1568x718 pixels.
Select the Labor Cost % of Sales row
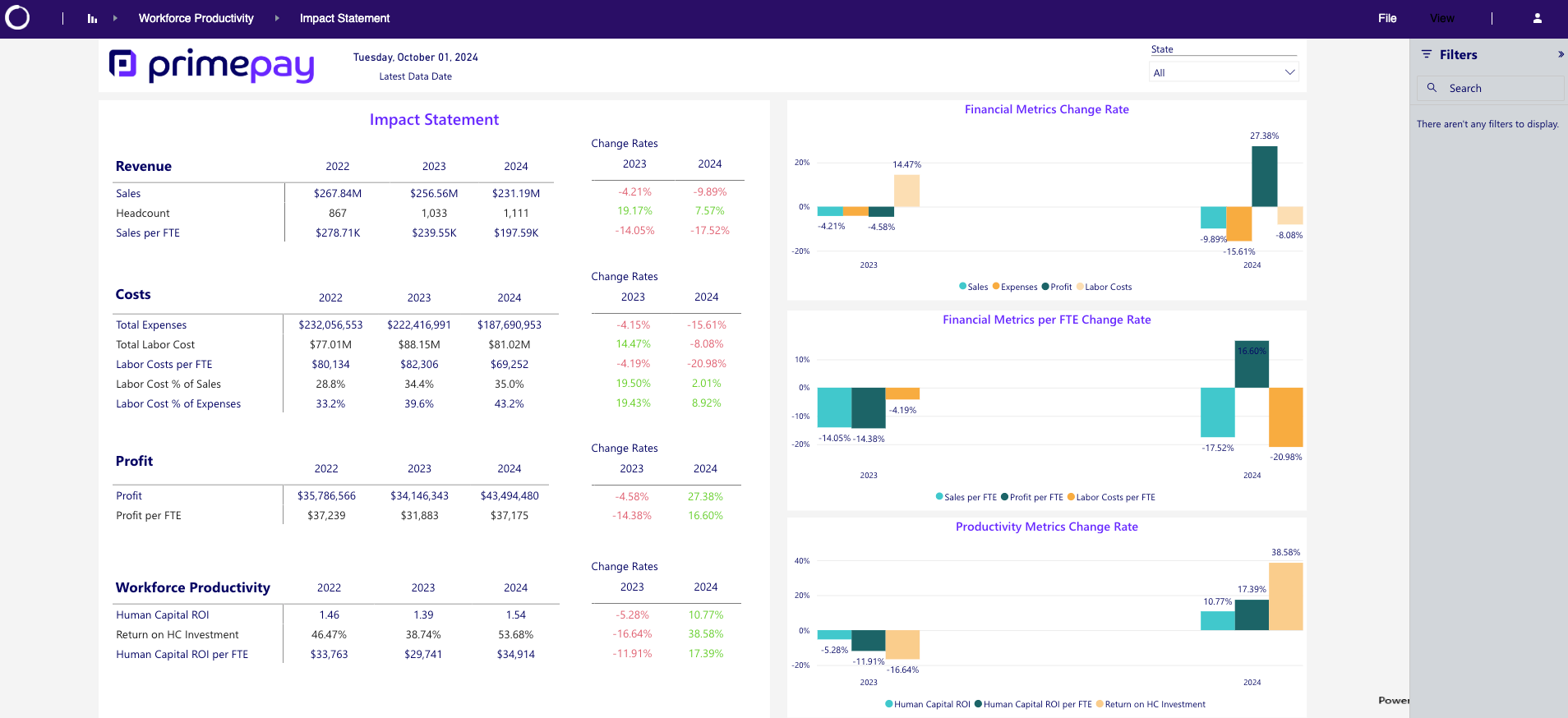pos(168,384)
